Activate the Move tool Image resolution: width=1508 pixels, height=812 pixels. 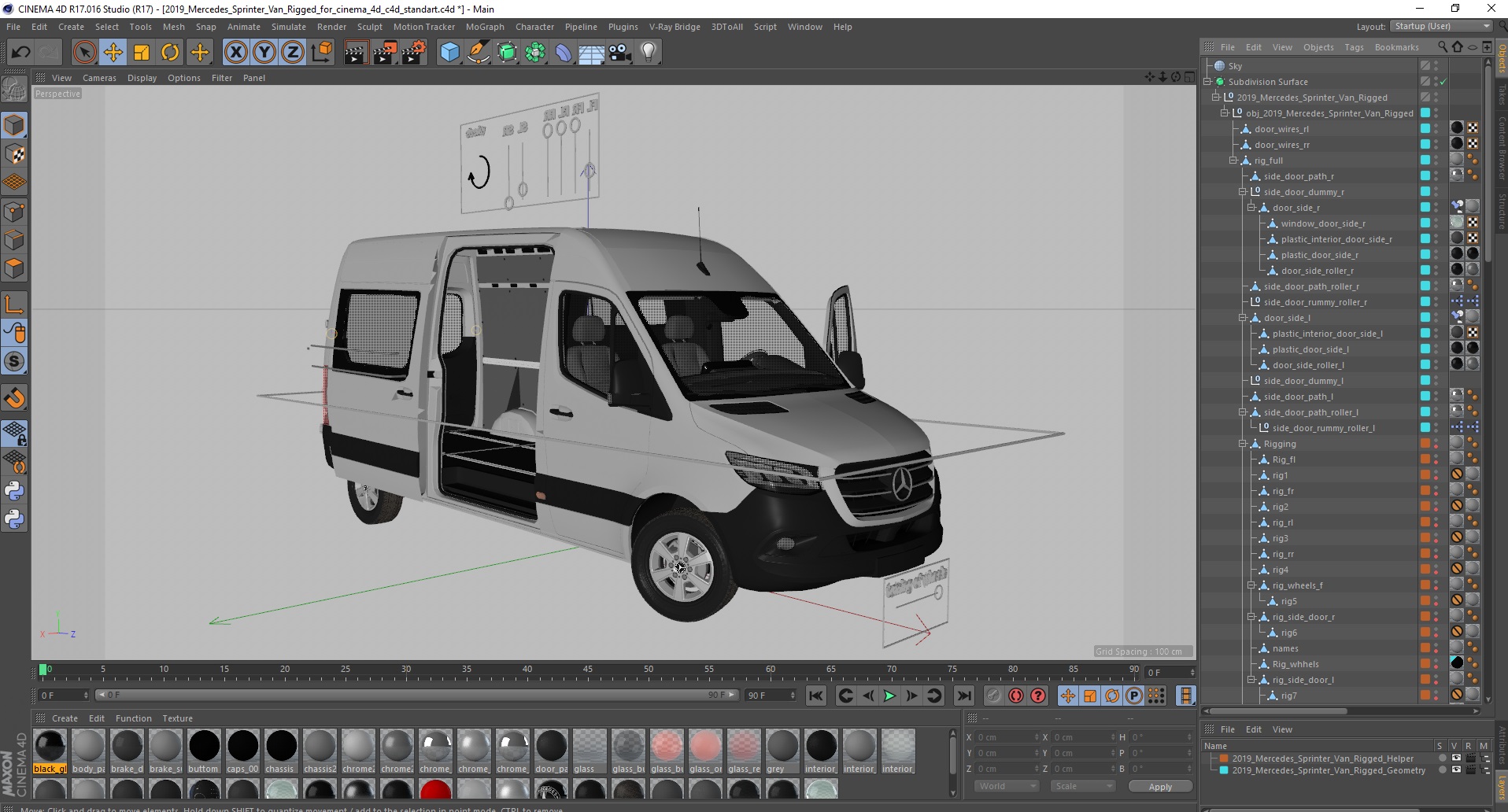click(x=113, y=53)
